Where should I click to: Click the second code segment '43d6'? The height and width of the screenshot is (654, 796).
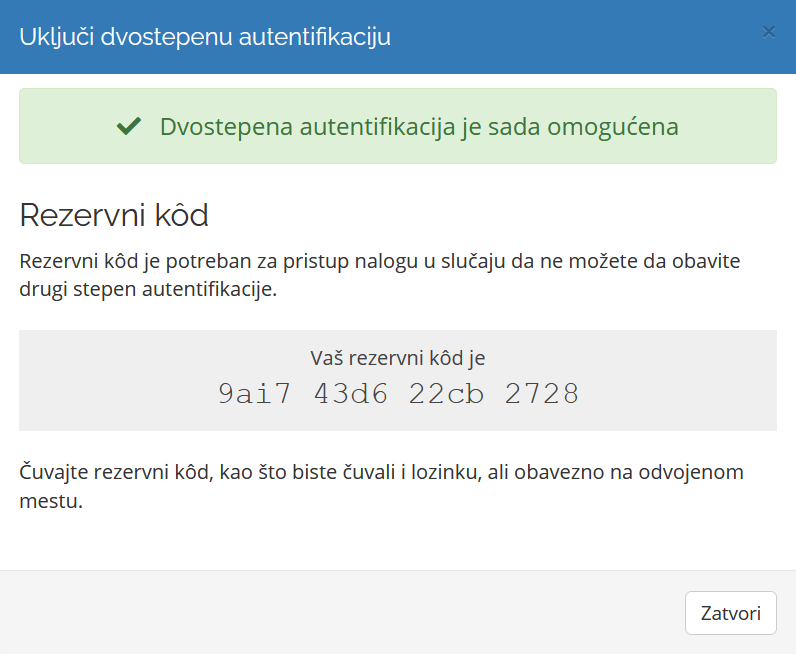[x=350, y=394]
